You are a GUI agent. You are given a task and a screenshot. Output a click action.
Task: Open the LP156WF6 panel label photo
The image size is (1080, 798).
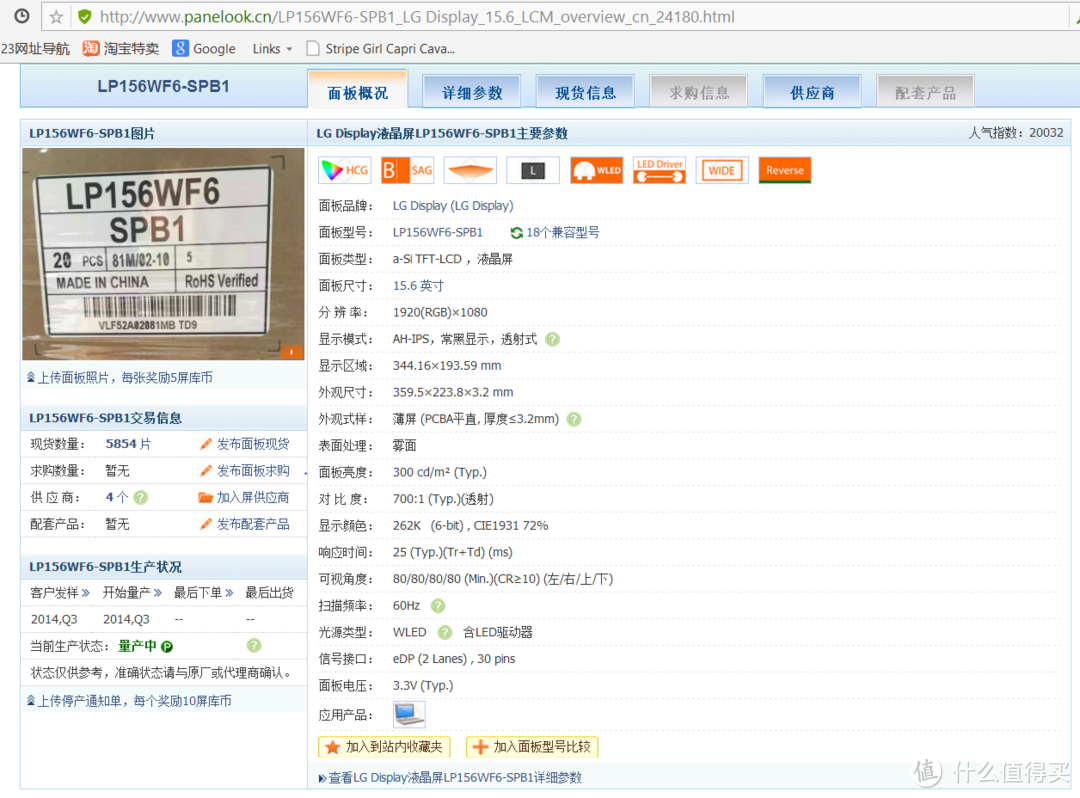click(x=163, y=253)
